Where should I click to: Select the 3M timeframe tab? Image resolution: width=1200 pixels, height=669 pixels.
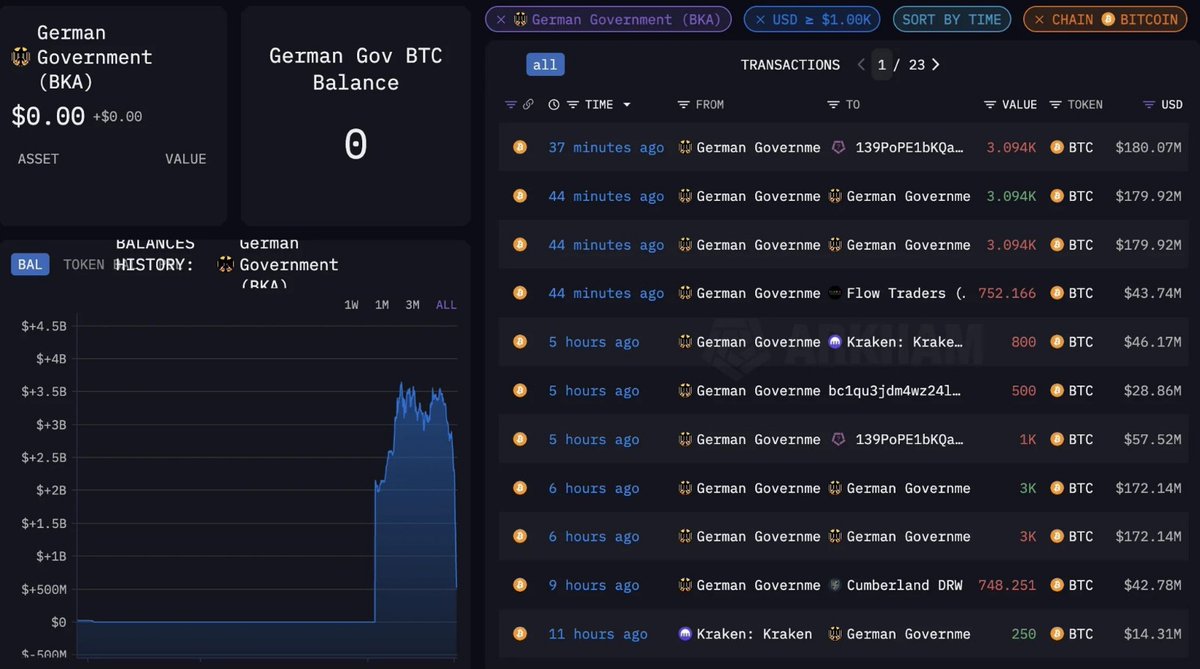click(412, 305)
